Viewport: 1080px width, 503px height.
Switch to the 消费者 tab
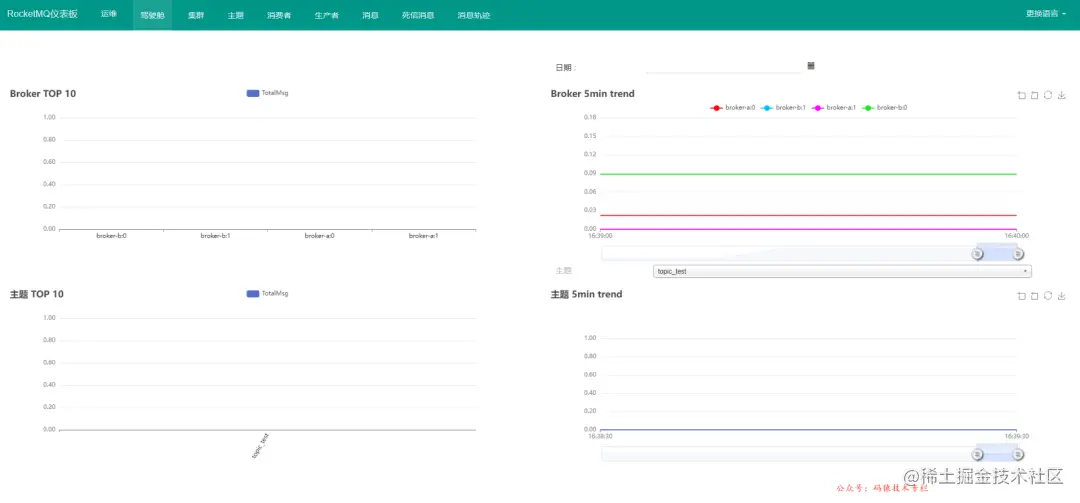(279, 14)
